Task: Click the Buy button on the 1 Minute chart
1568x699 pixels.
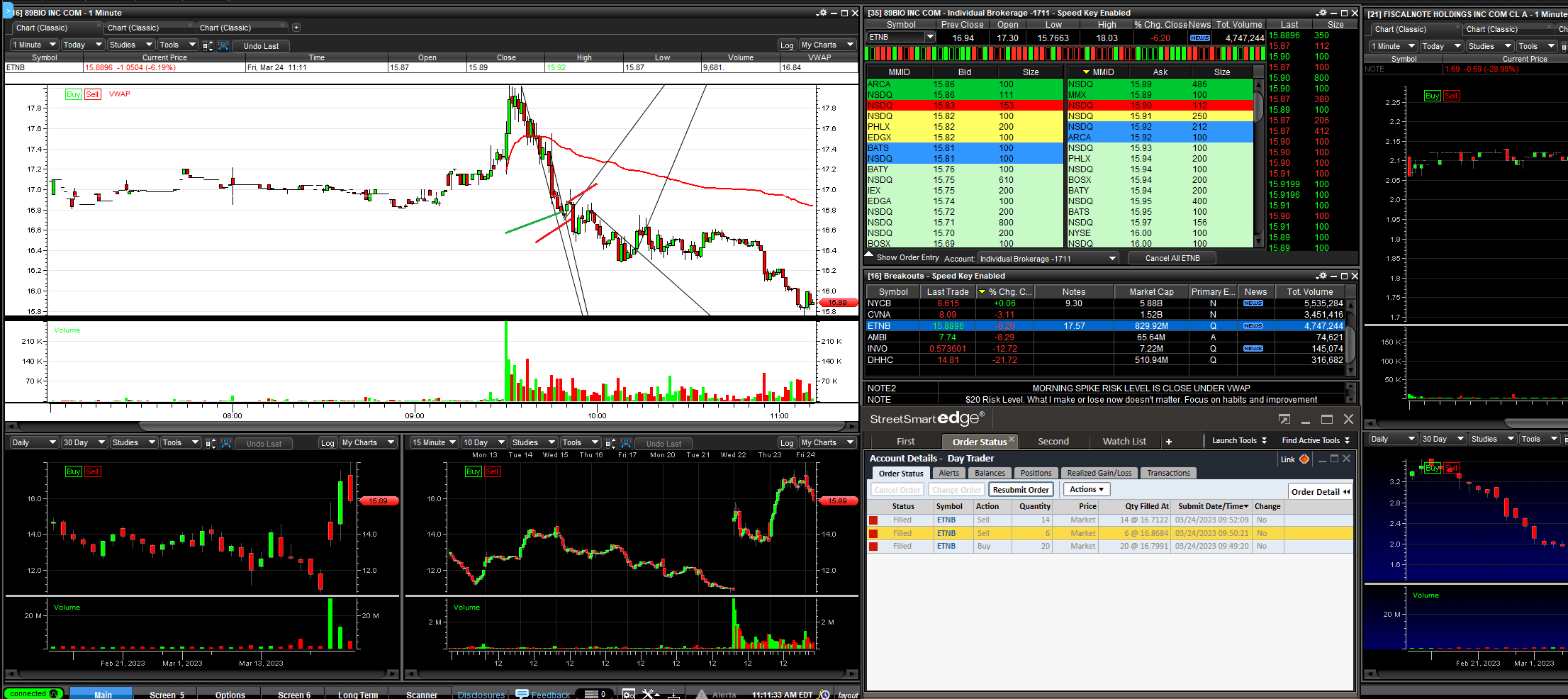Action: [x=74, y=94]
